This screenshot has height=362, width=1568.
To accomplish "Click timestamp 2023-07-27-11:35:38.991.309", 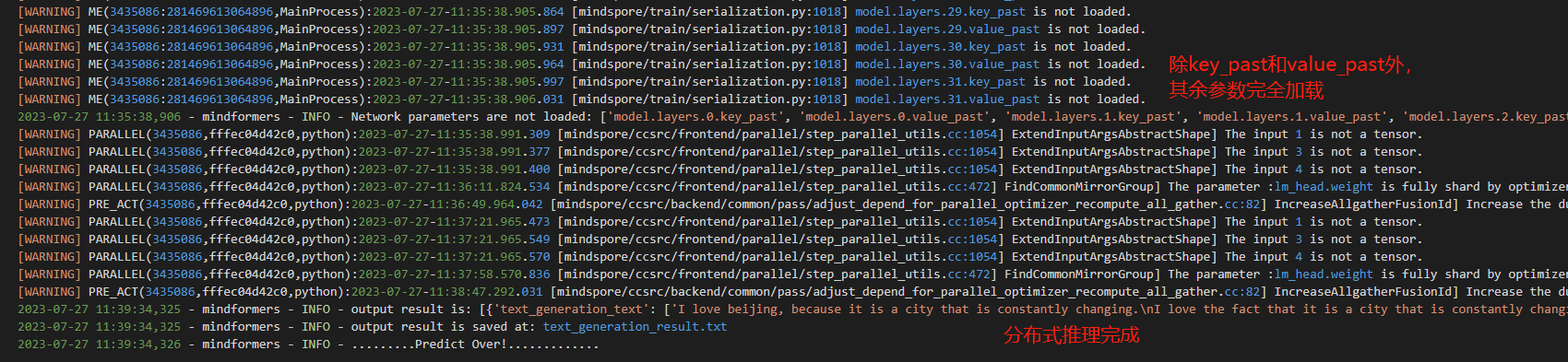I will click(x=454, y=134).
